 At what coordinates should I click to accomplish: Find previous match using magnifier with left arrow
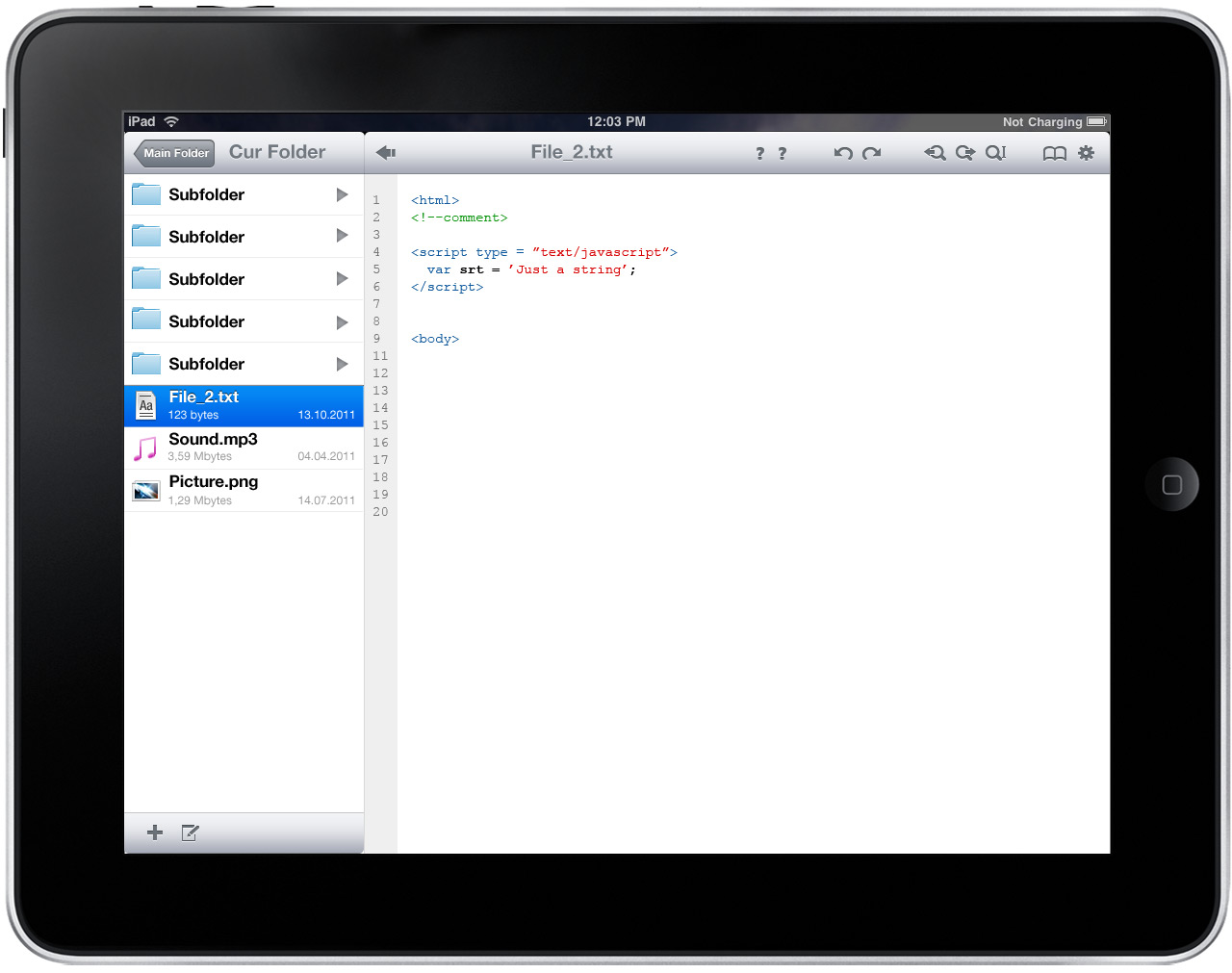tap(935, 152)
